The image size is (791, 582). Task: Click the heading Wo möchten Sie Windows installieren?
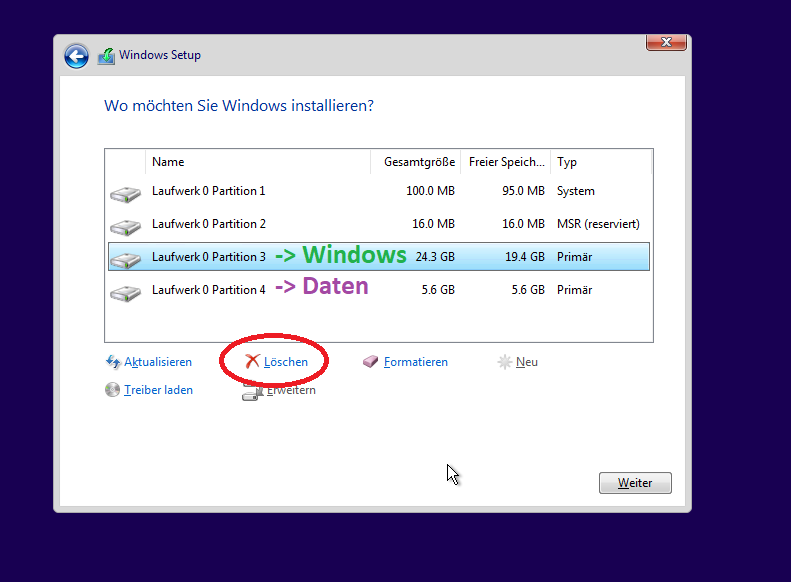click(x=239, y=106)
